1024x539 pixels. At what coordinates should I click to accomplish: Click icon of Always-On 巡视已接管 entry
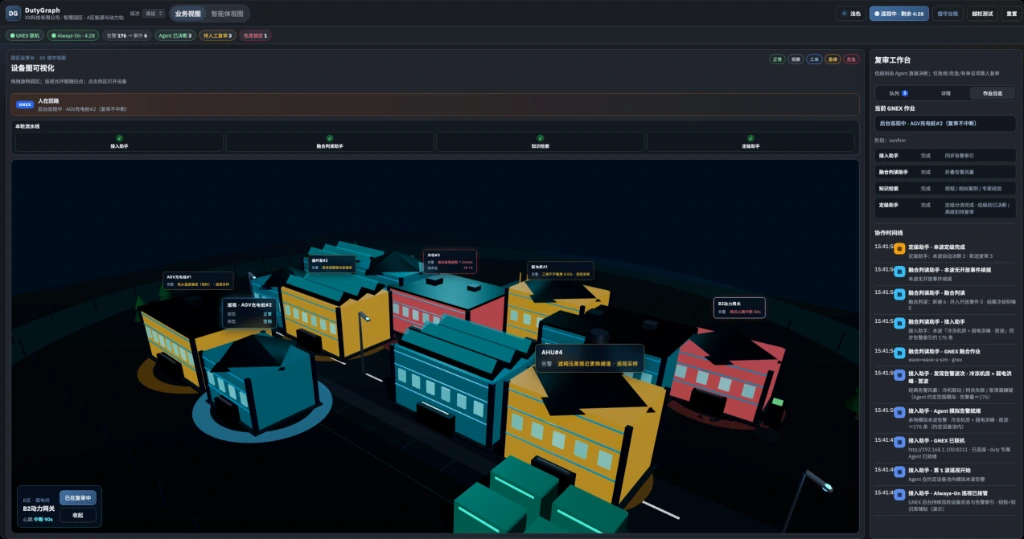pos(899,495)
